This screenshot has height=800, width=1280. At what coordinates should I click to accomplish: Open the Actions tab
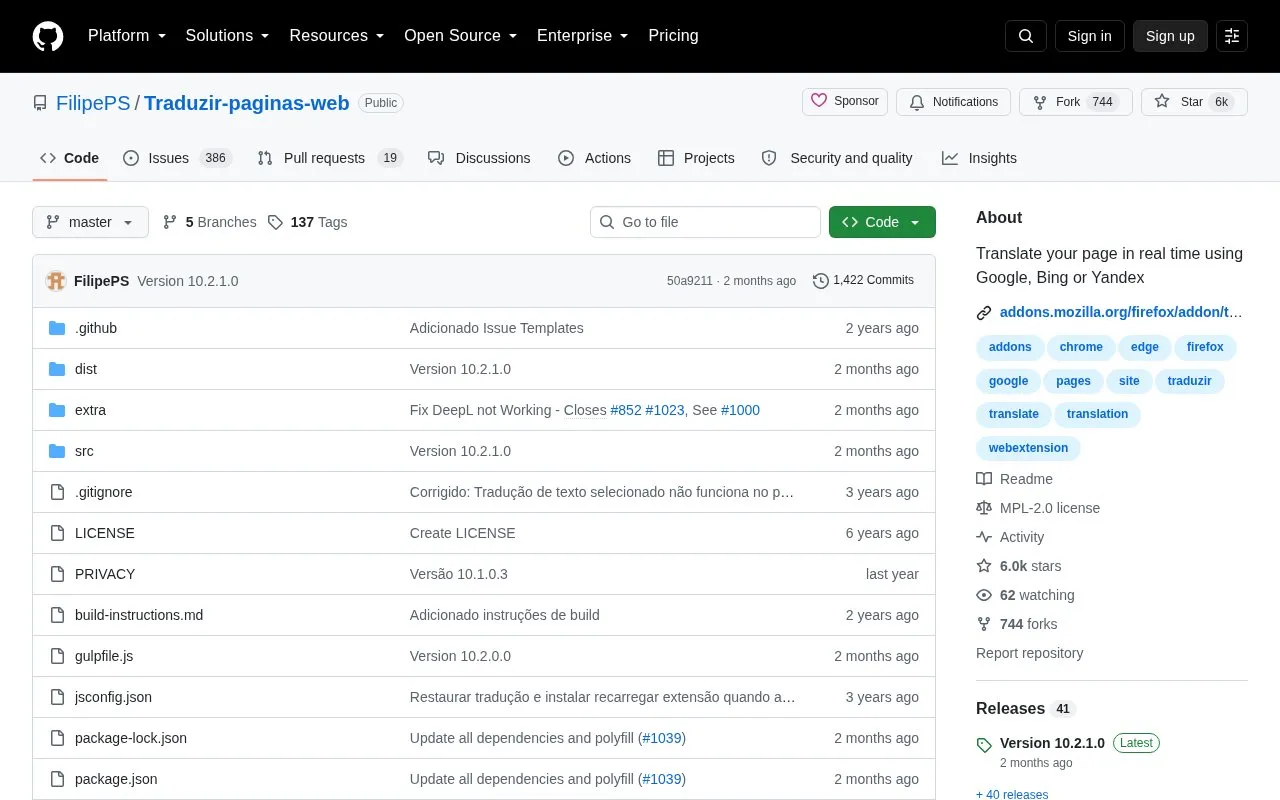[594, 158]
